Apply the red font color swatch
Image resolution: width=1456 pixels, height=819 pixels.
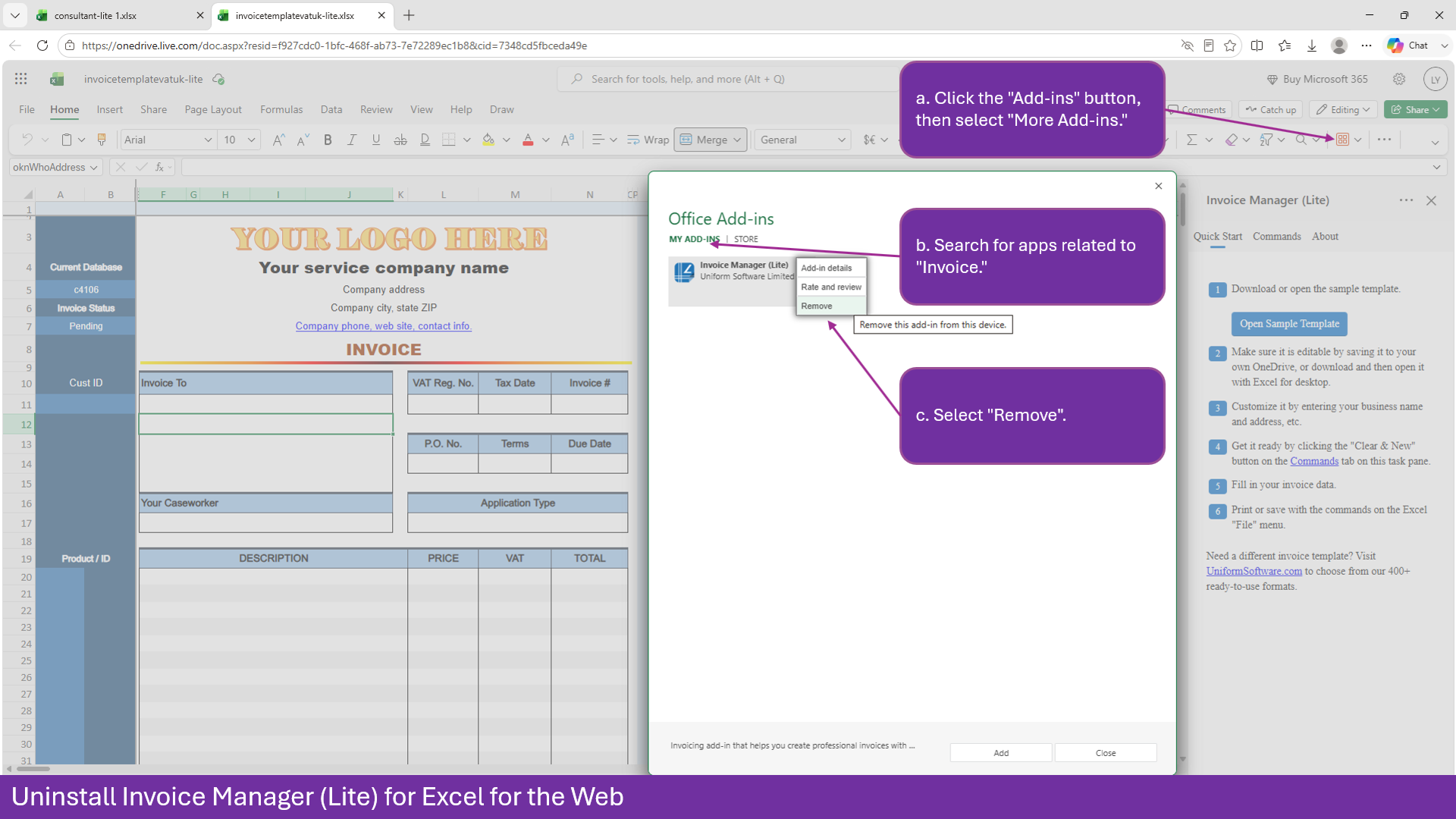528,140
